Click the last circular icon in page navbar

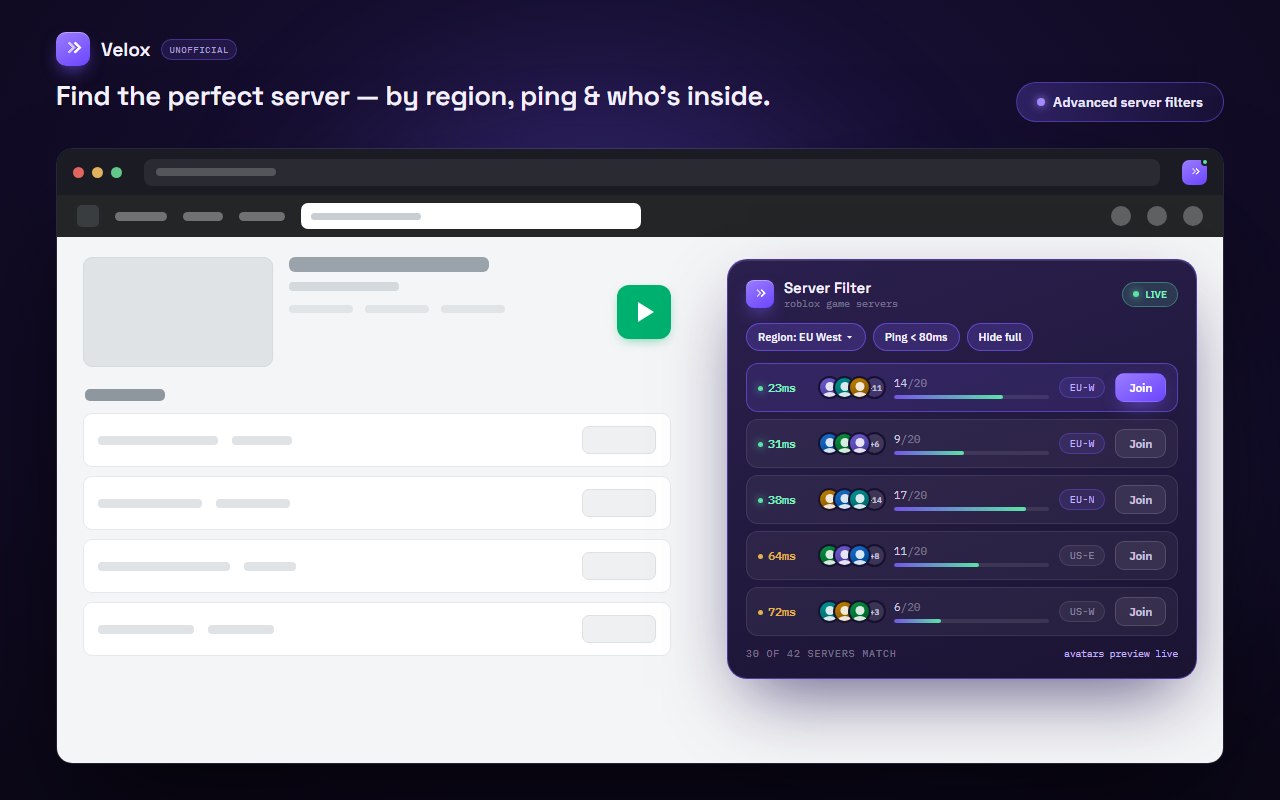pos(1193,216)
